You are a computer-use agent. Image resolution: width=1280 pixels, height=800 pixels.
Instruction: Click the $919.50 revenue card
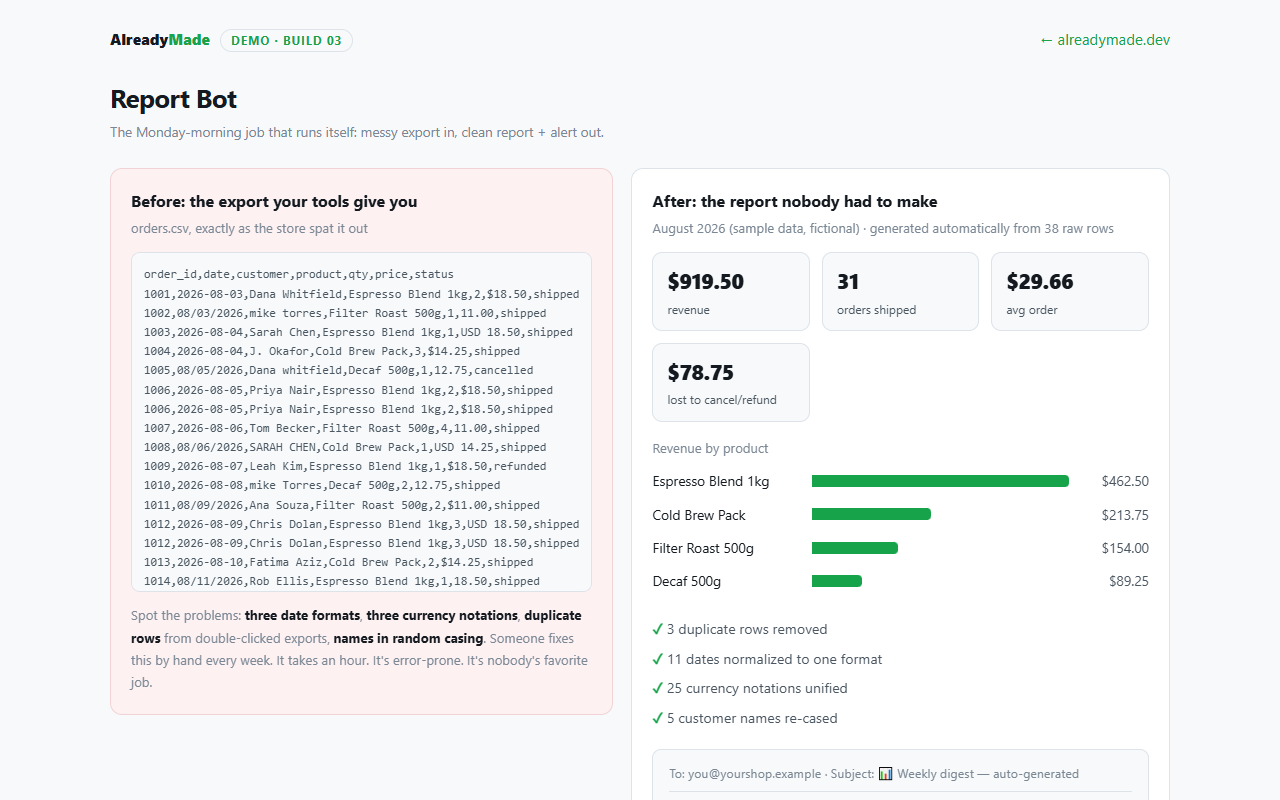pyautogui.click(x=731, y=291)
